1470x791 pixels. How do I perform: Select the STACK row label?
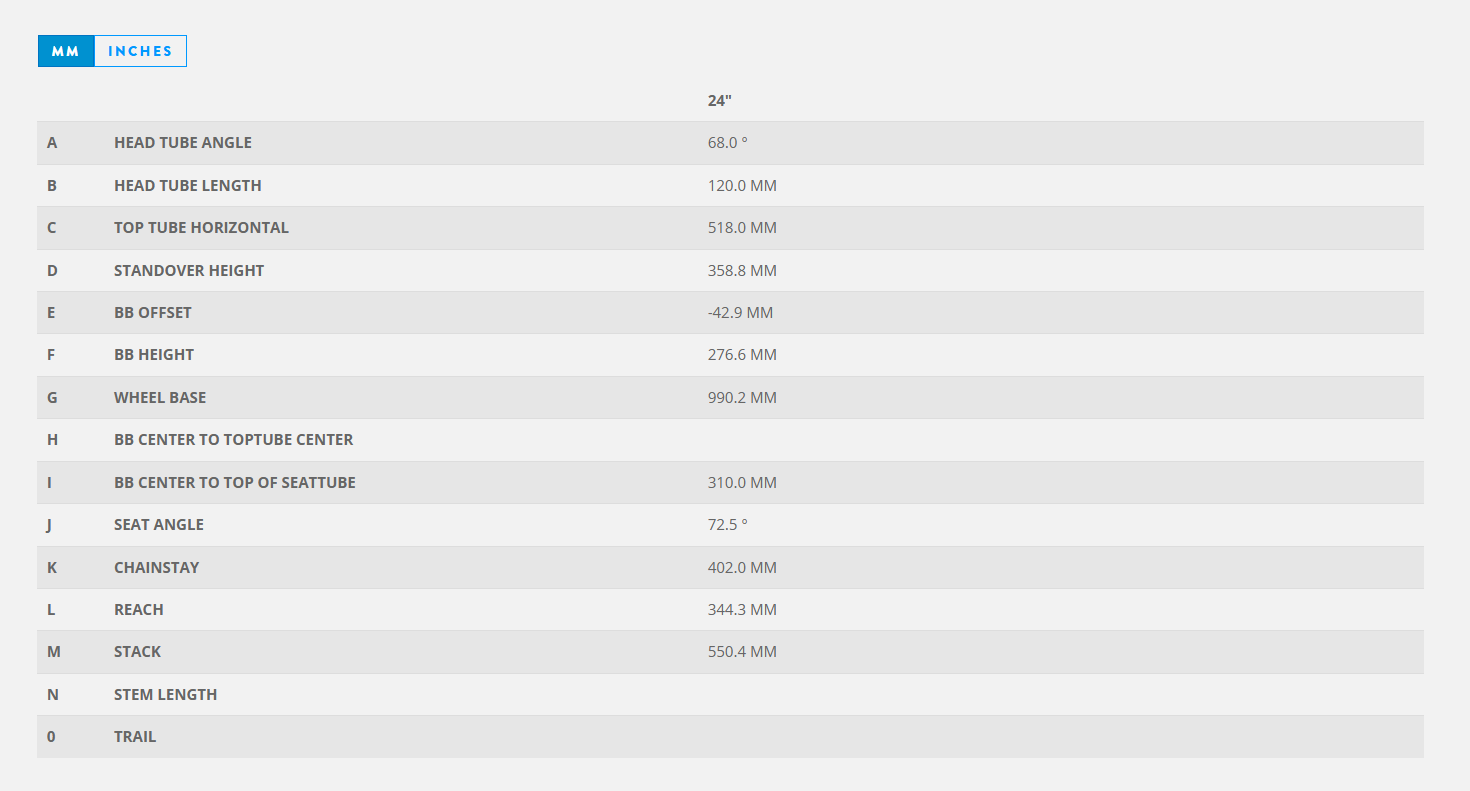(137, 652)
